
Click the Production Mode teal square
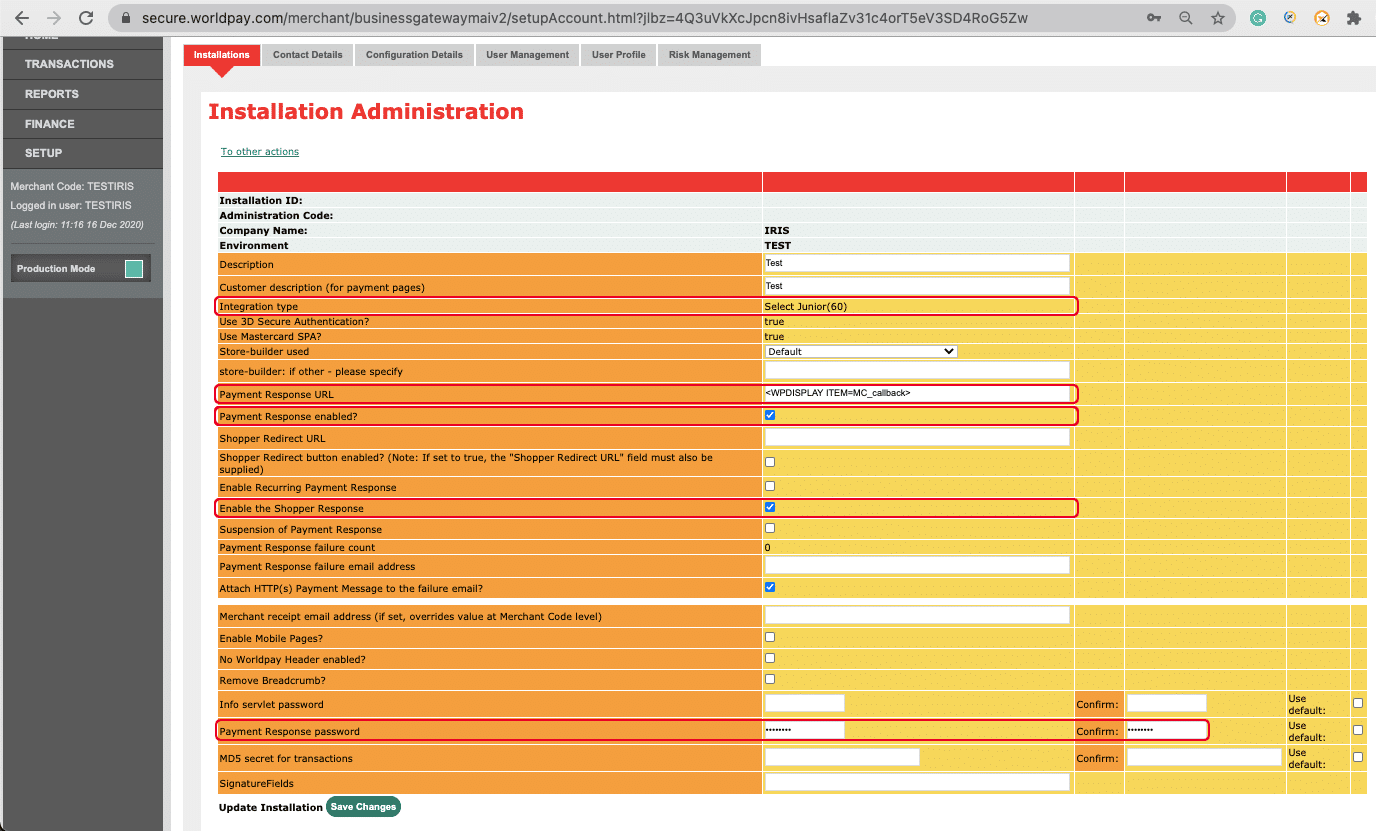pos(134,269)
